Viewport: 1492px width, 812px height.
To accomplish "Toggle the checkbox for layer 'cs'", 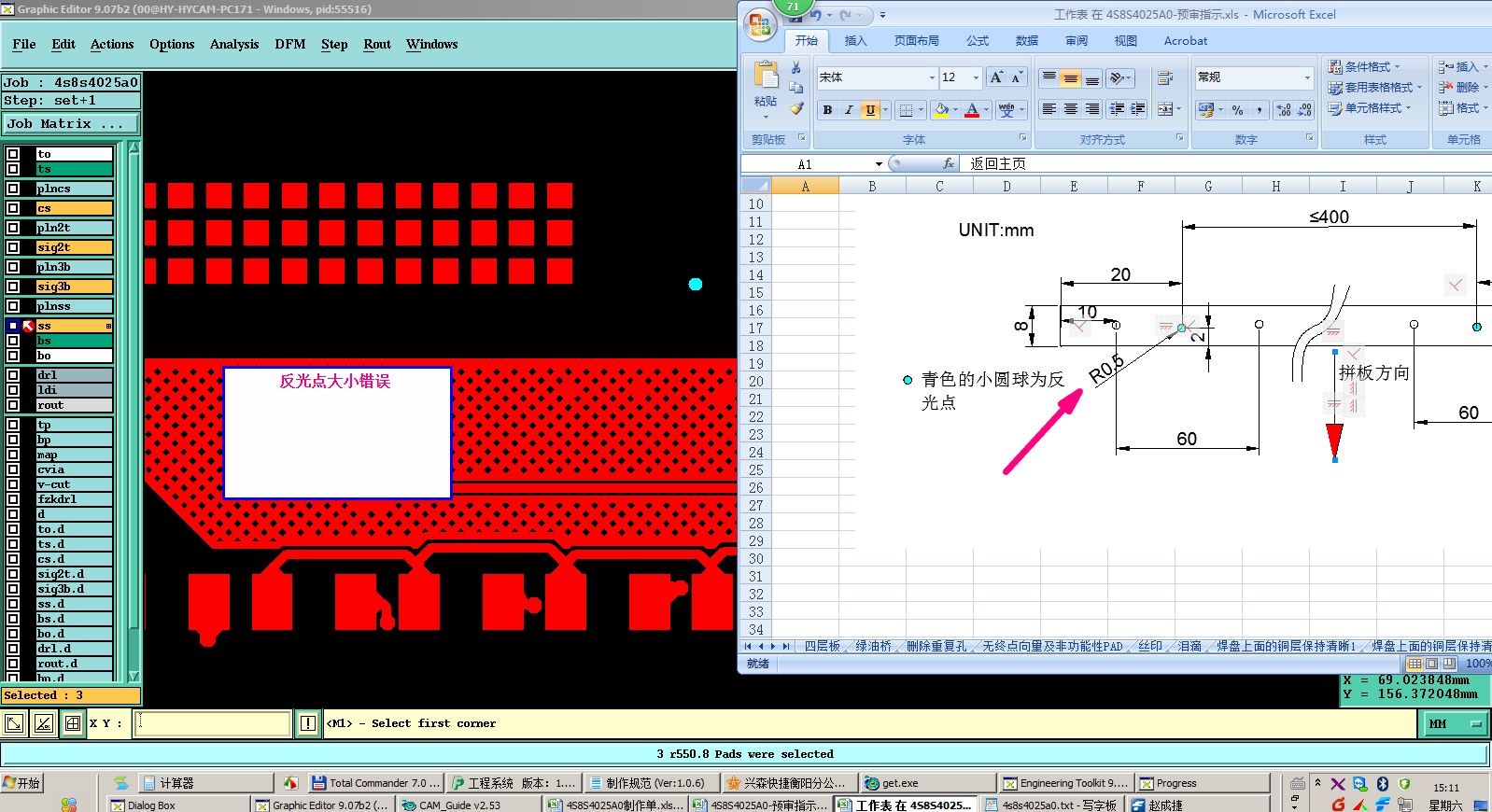I will 13,208.
